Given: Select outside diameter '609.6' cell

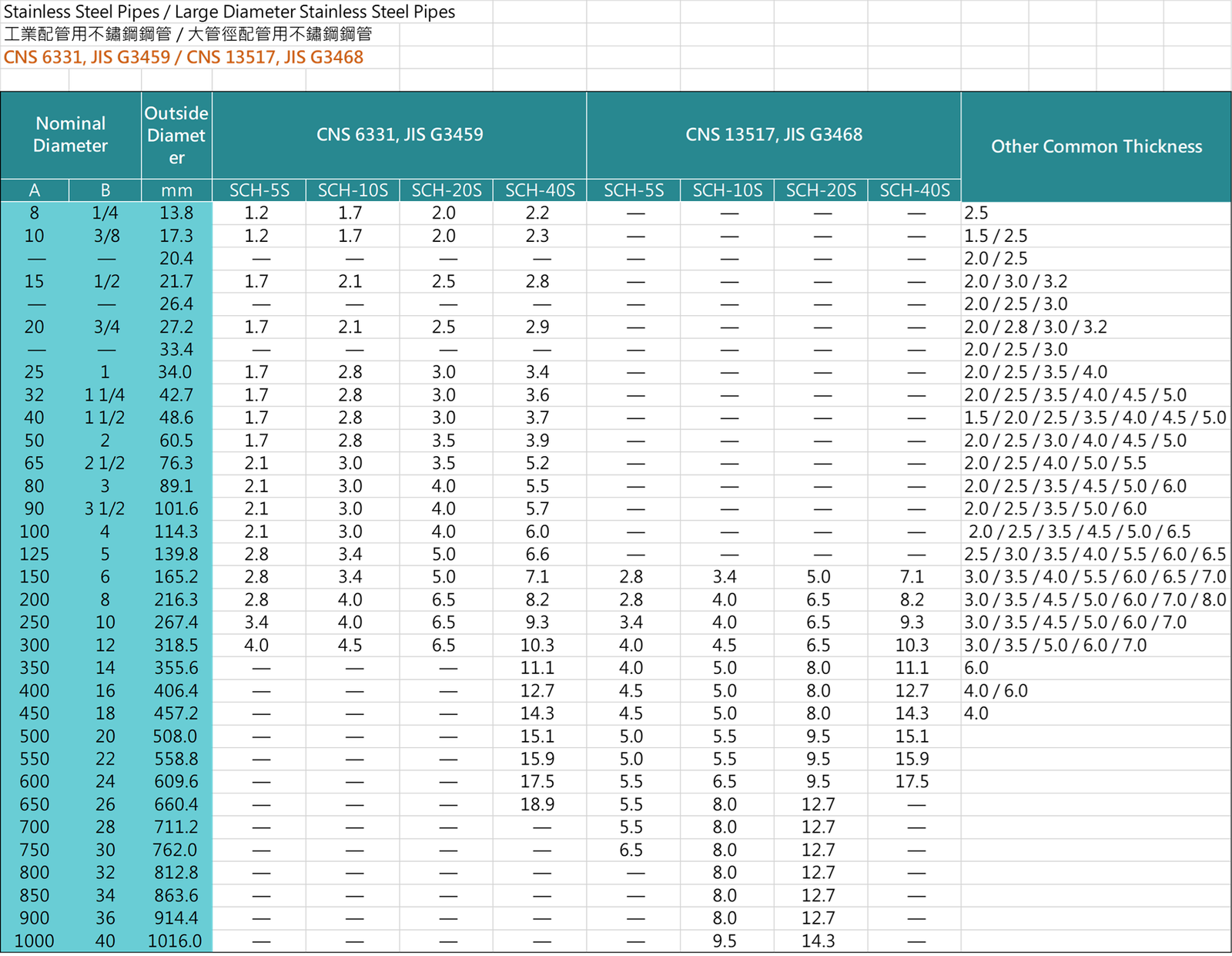Looking at the screenshot, I should pyautogui.click(x=176, y=782).
